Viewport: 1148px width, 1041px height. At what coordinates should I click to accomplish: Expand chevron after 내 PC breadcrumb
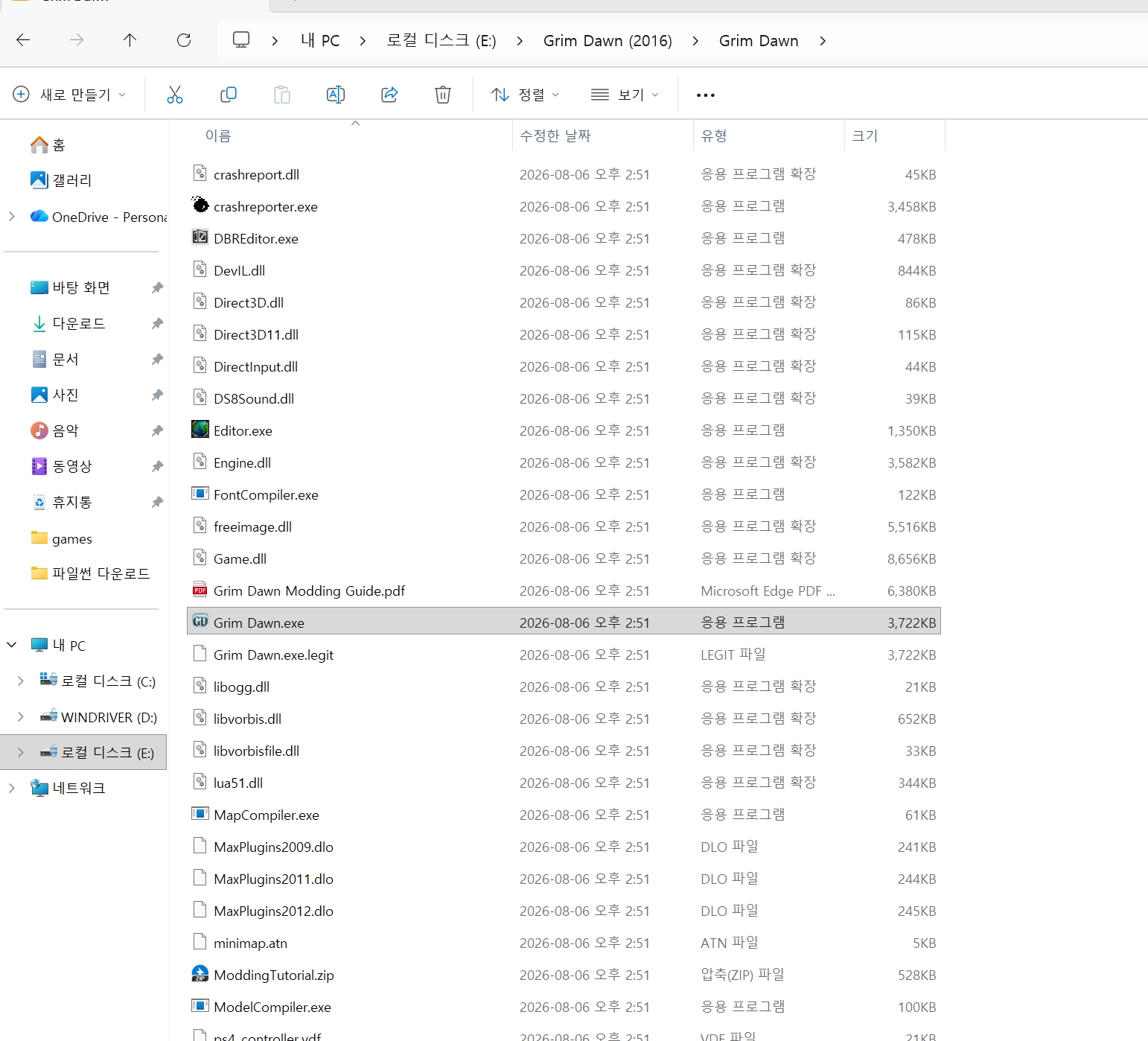click(363, 41)
